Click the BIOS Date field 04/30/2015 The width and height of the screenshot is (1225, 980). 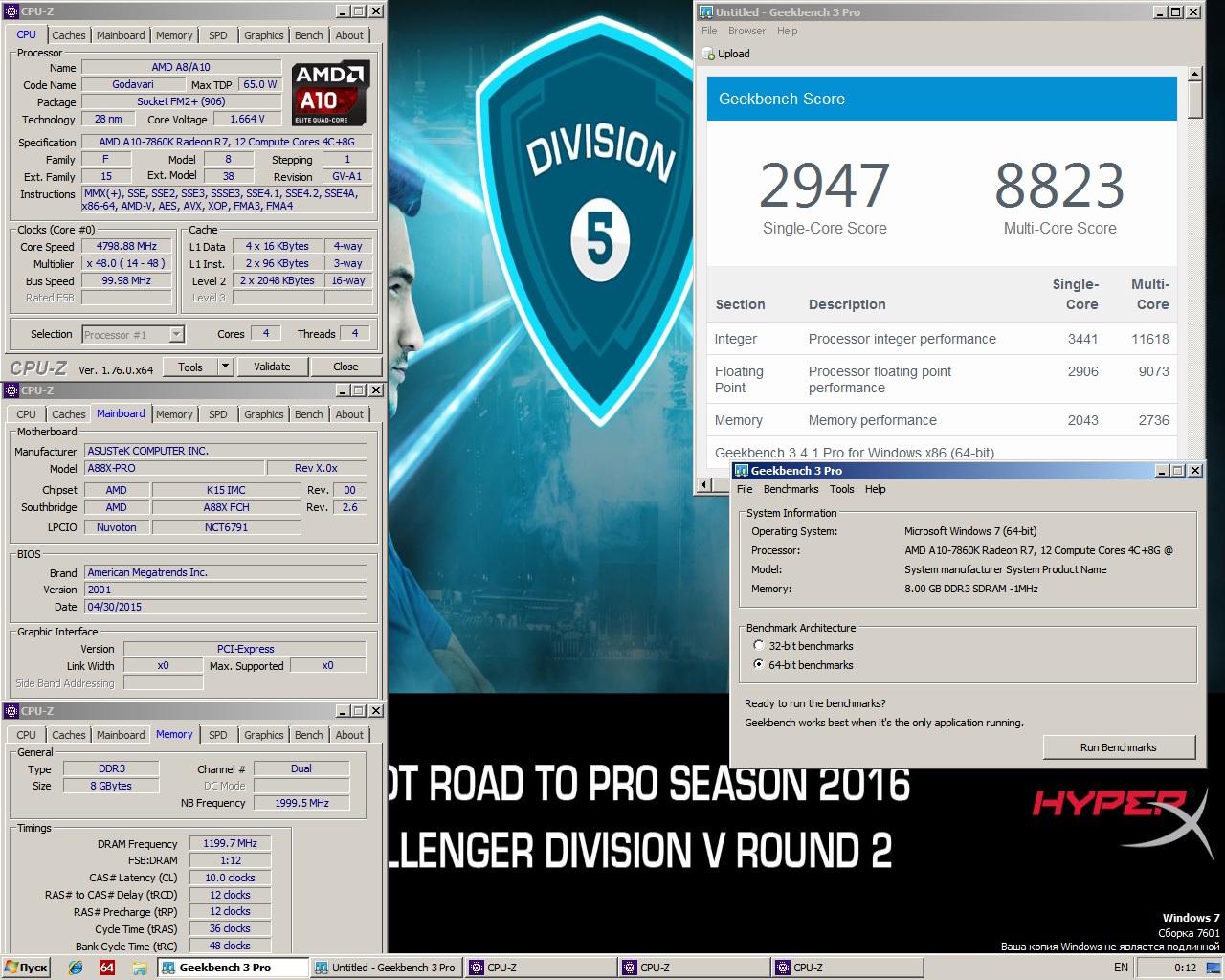click(226, 607)
